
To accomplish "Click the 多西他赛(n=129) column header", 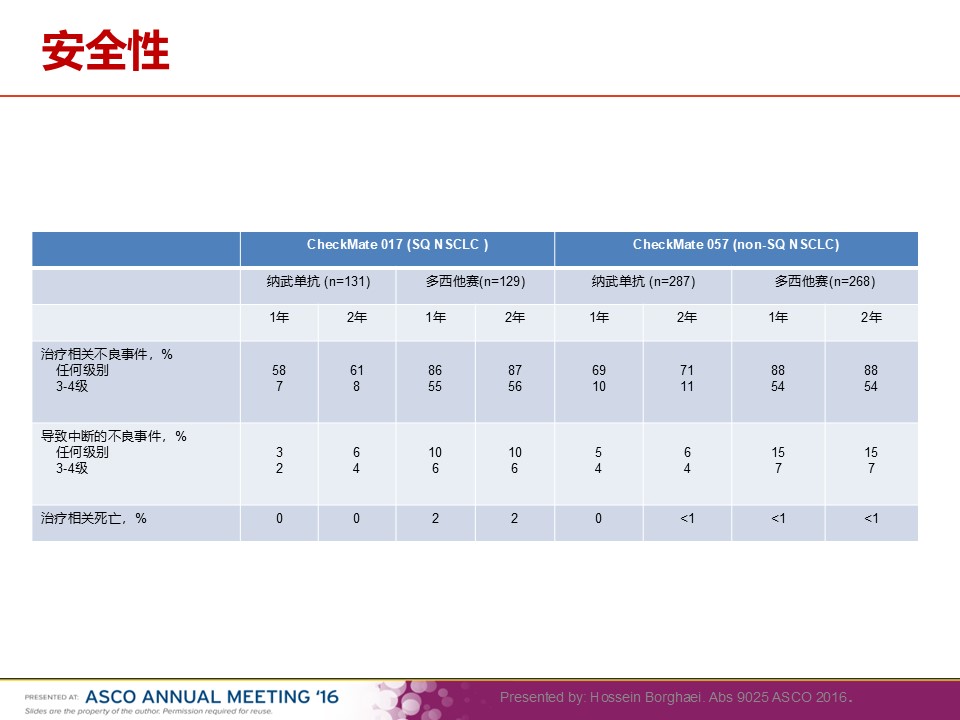I will 476,282.
